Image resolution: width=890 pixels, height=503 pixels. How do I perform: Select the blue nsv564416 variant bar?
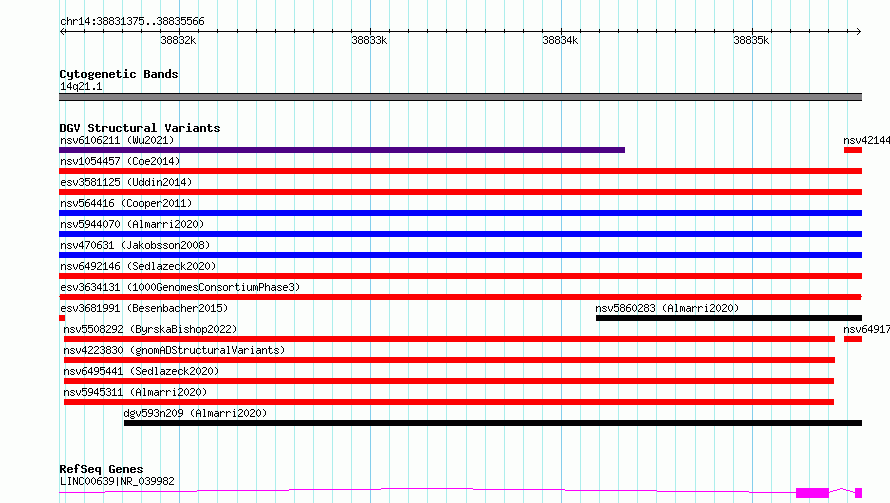(460, 213)
